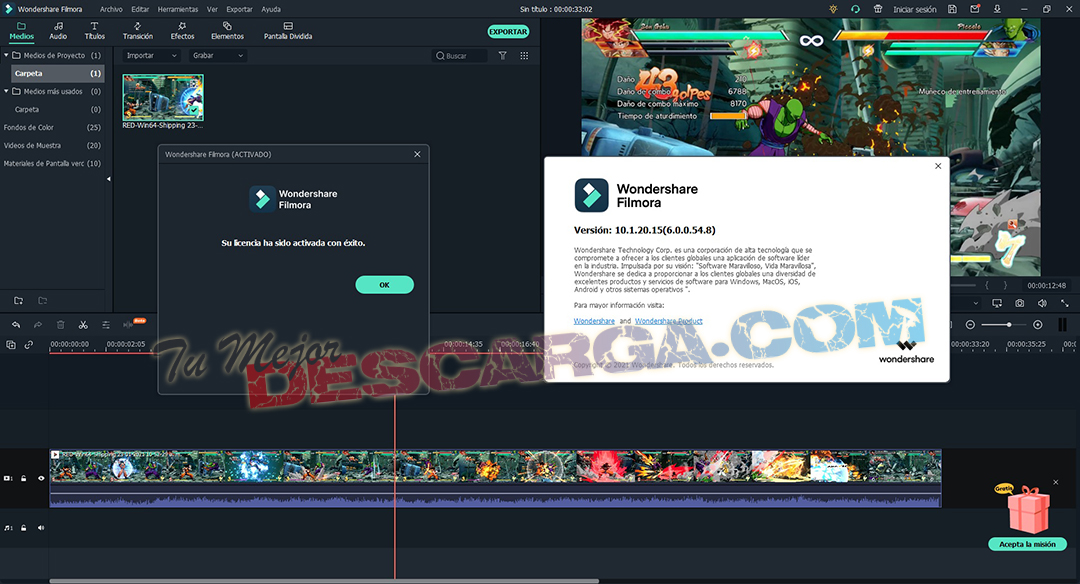The width and height of the screenshot is (1080, 584).
Task: Click the timeline horizontal scrollbar
Action: pos(324,581)
